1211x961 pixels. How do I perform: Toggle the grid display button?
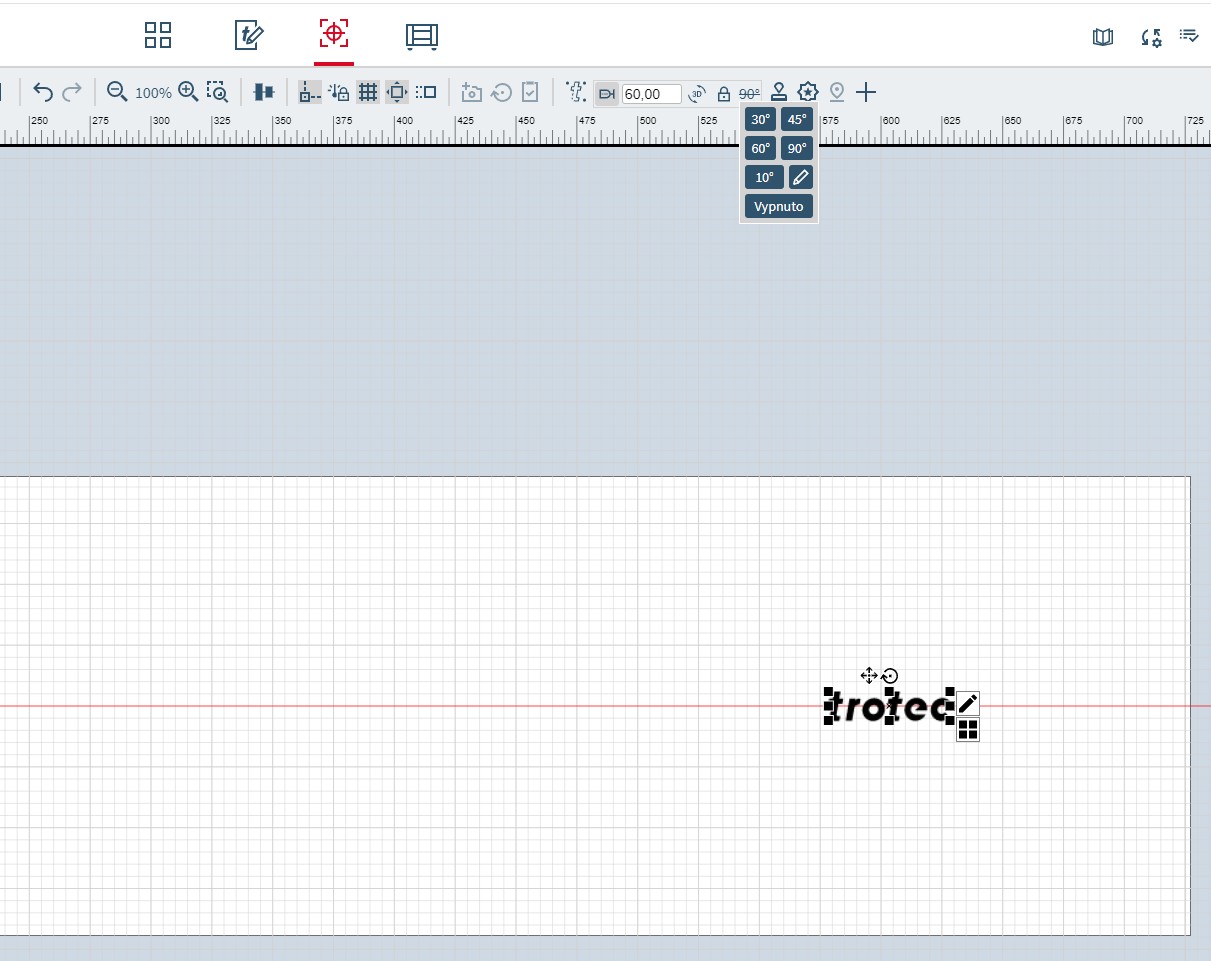[368, 93]
